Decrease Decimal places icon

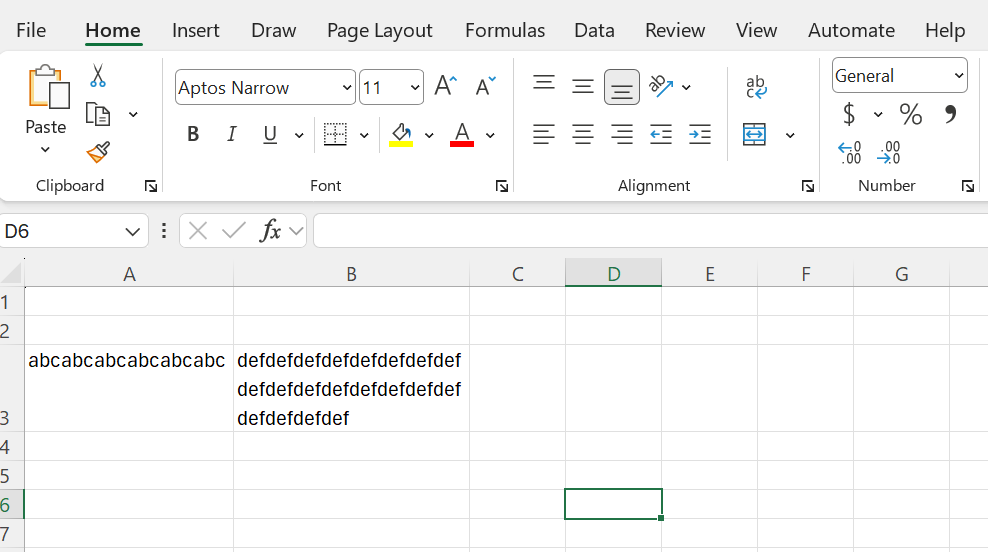tap(888, 153)
